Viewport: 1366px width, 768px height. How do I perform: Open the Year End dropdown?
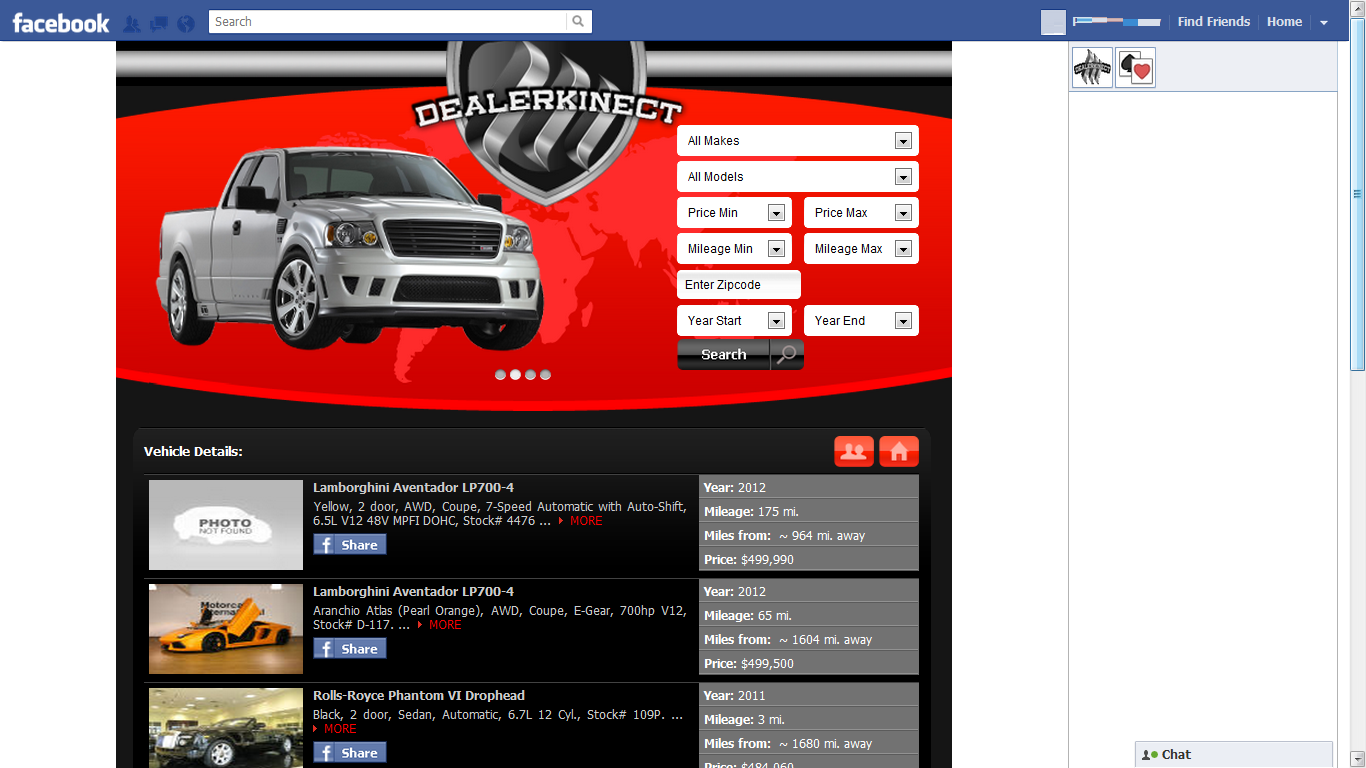click(861, 321)
